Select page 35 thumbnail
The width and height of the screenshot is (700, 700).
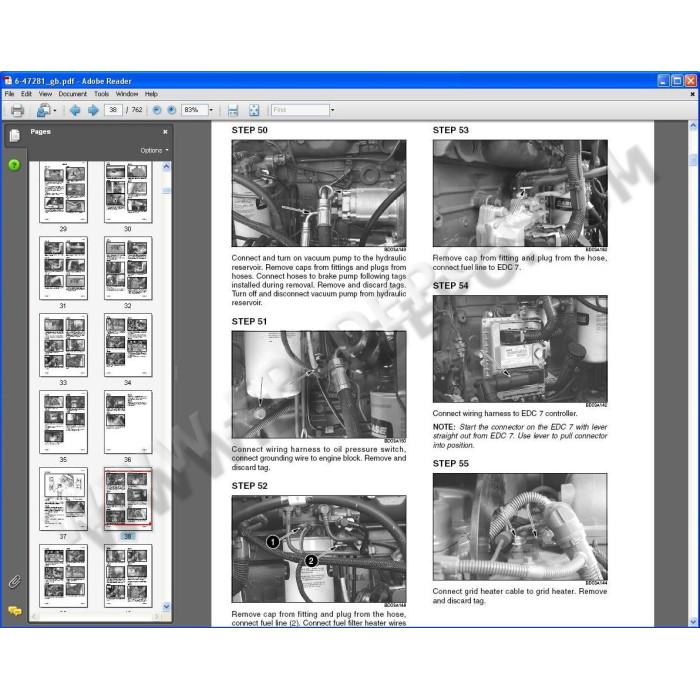(63, 422)
